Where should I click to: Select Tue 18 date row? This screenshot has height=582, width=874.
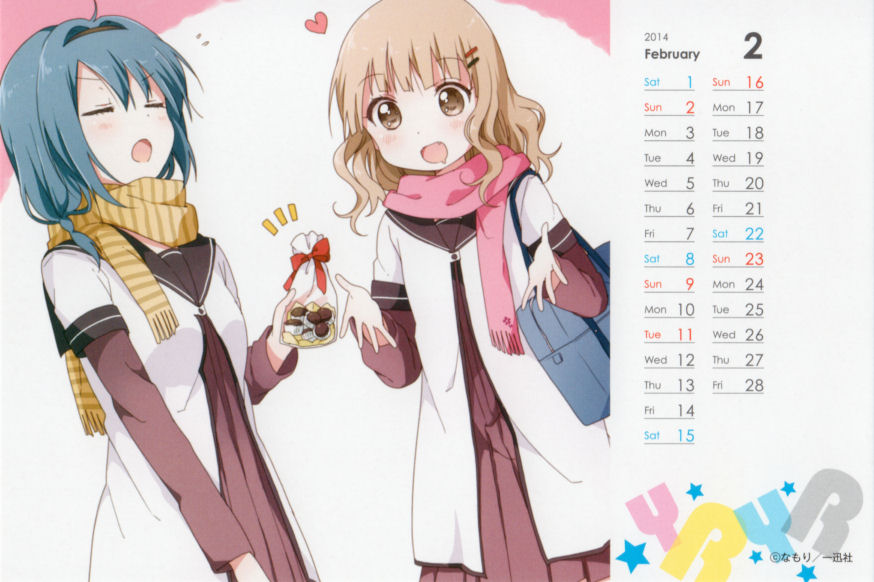click(x=737, y=133)
